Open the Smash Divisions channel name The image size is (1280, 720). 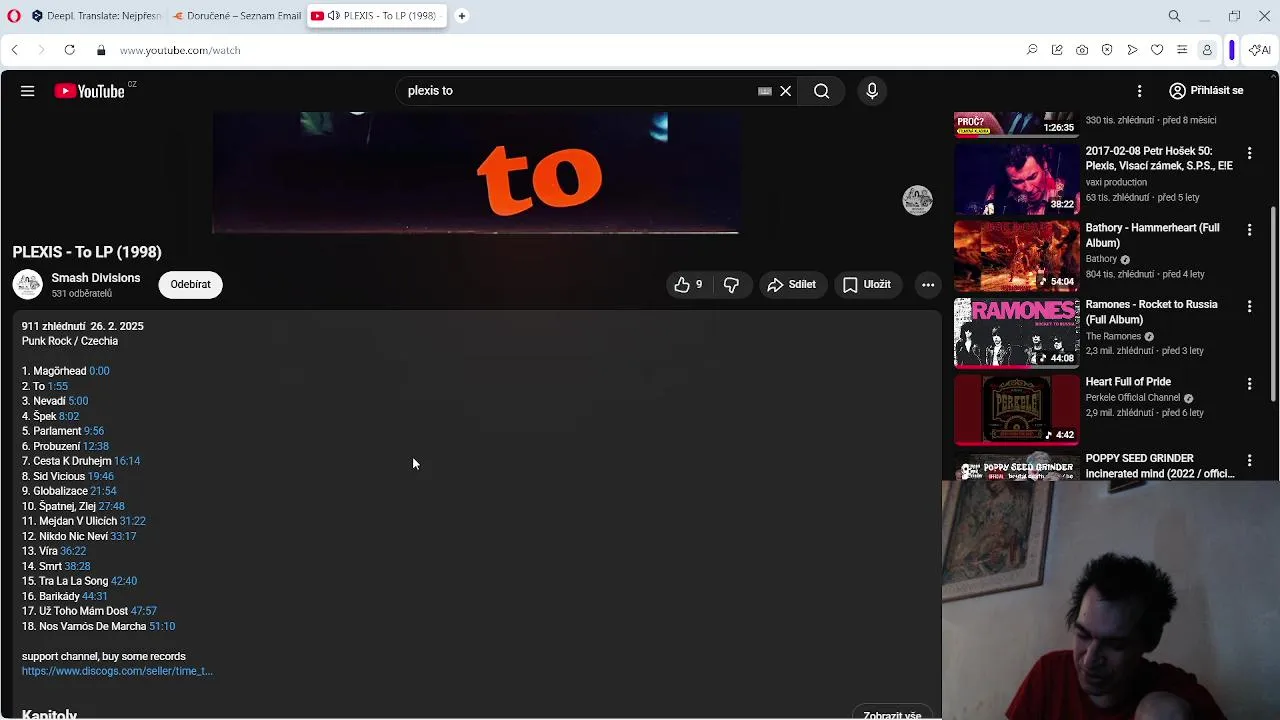[x=96, y=278]
